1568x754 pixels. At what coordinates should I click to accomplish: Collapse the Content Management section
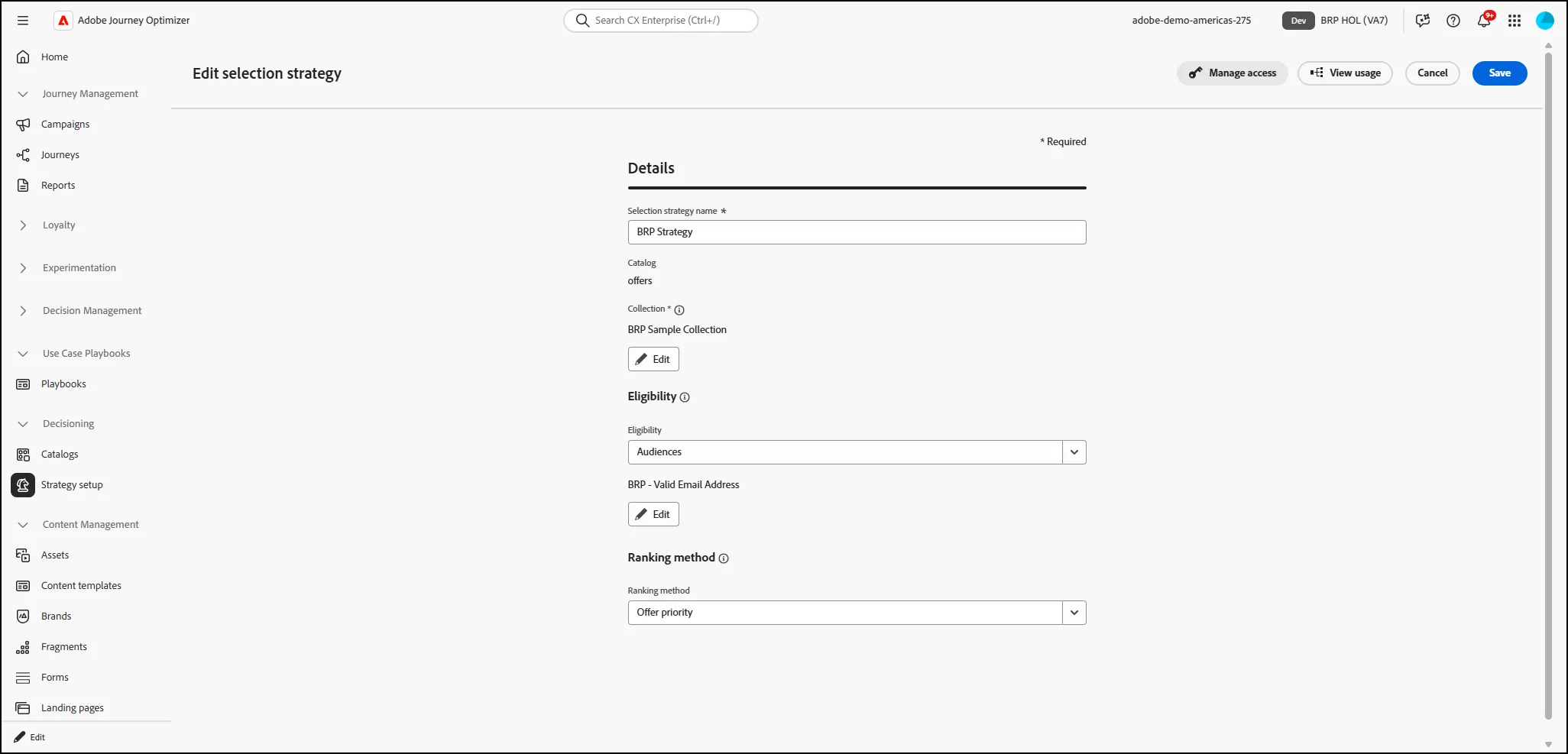(x=23, y=525)
